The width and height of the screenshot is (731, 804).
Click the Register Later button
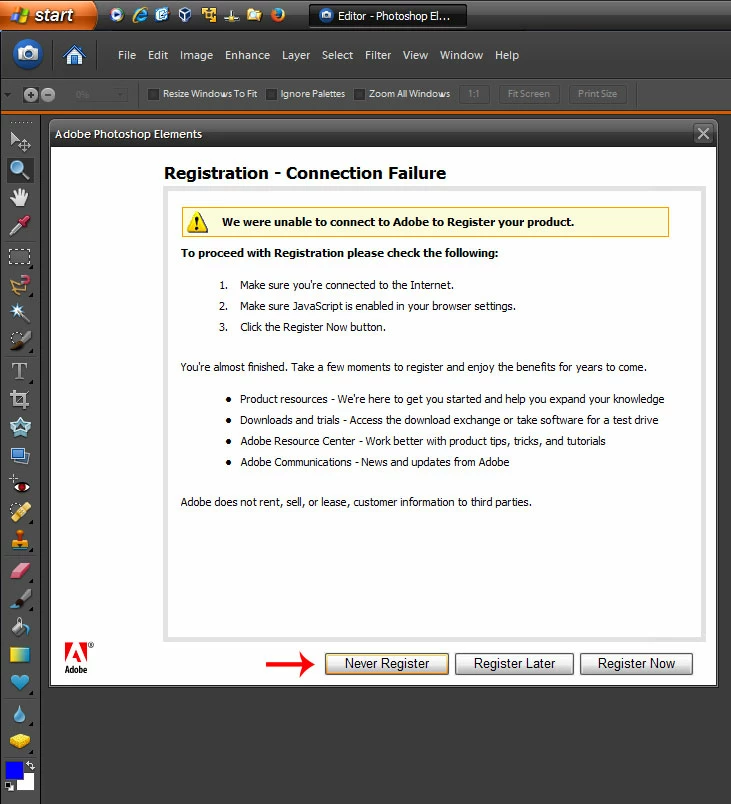(514, 664)
